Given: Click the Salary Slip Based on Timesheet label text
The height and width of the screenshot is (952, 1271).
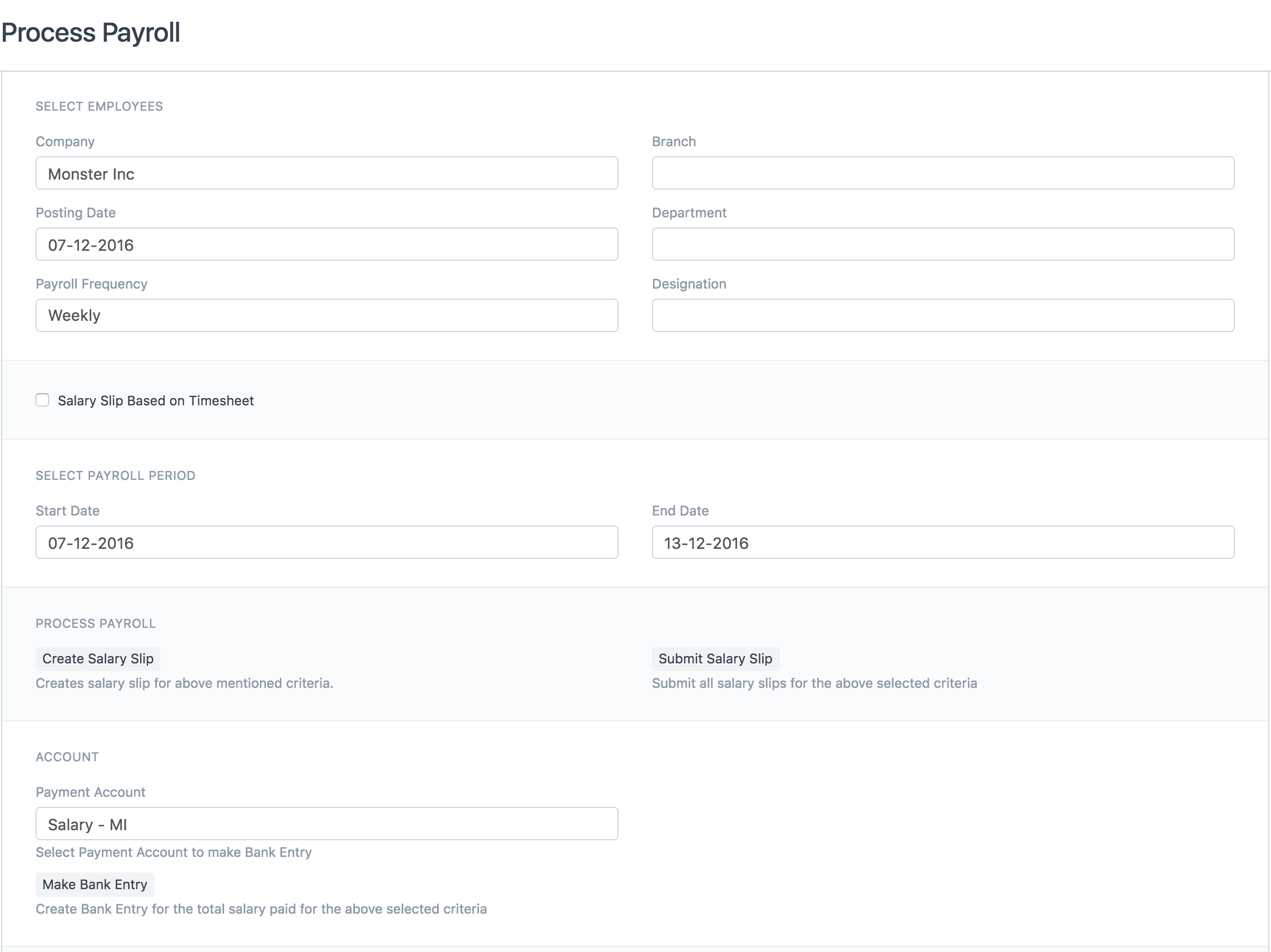Looking at the screenshot, I should (x=155, y=400).
